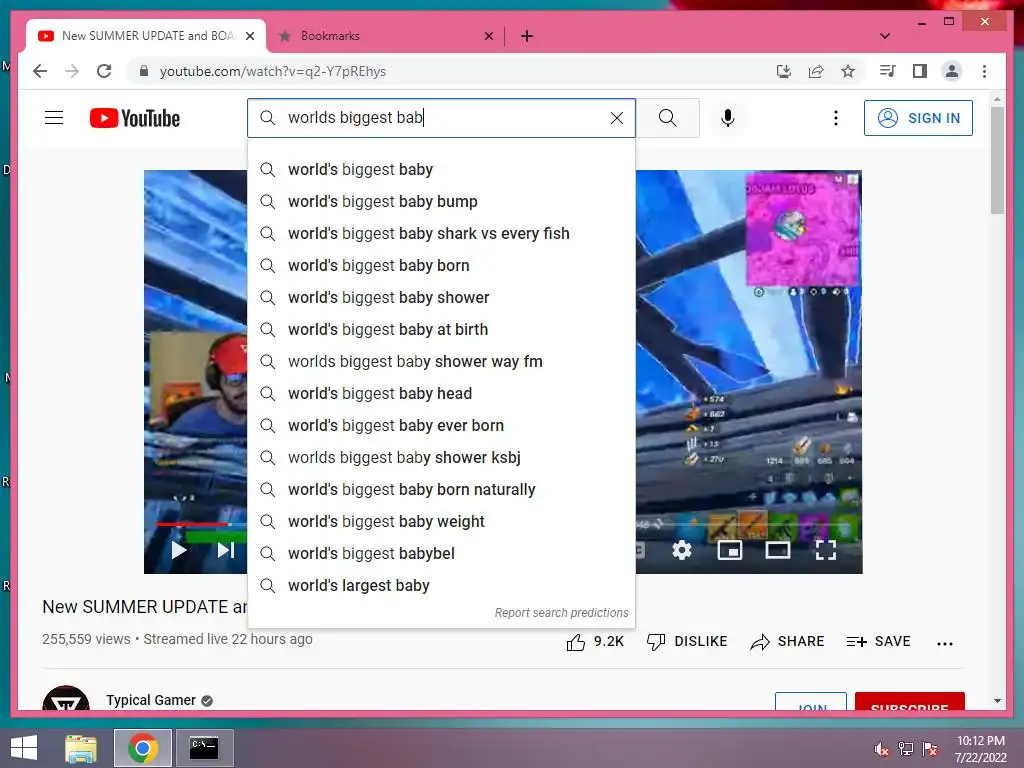Open the YouTube hamburger guide menu
This screenshot has height=768, width=1024.
click(54, 118)
